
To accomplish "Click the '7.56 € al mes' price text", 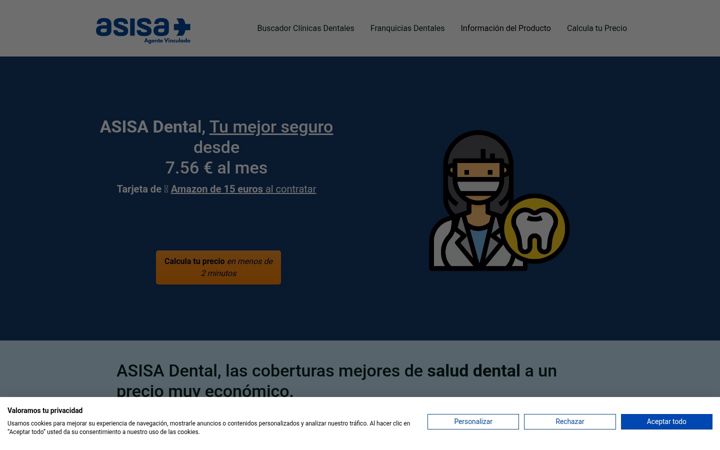I will (x=216, y=168).
